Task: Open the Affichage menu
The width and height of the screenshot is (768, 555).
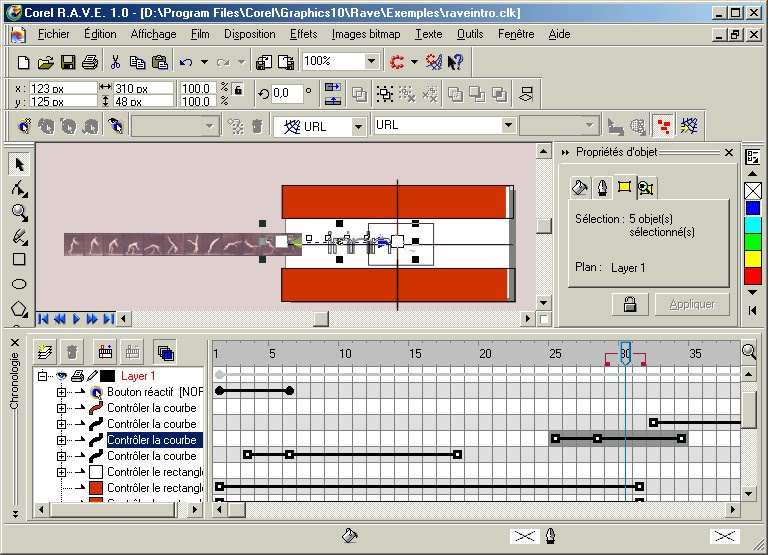Action: coord(153,34)
